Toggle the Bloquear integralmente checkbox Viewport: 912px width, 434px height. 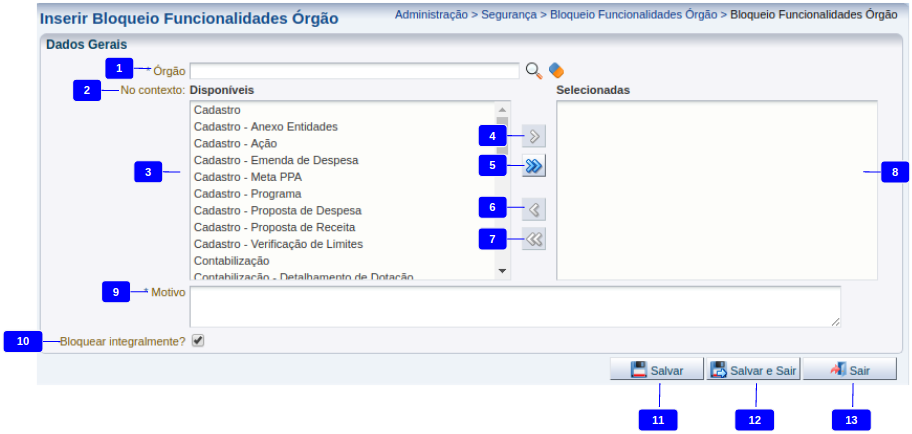click(x=198, y=341)
